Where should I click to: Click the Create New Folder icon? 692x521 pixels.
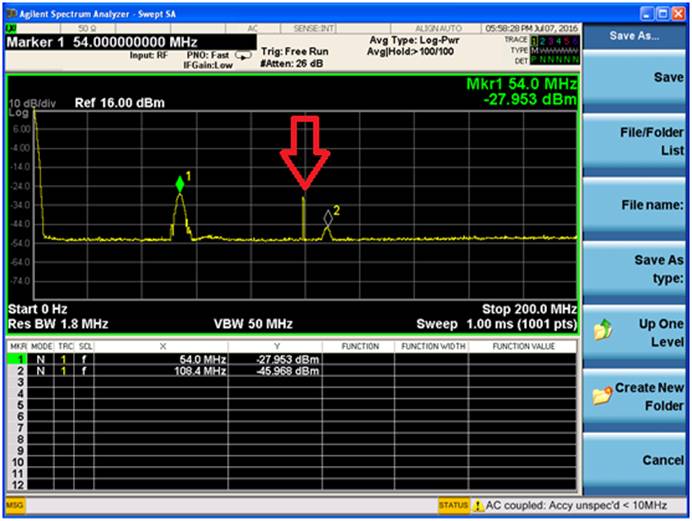coord(602,395)
